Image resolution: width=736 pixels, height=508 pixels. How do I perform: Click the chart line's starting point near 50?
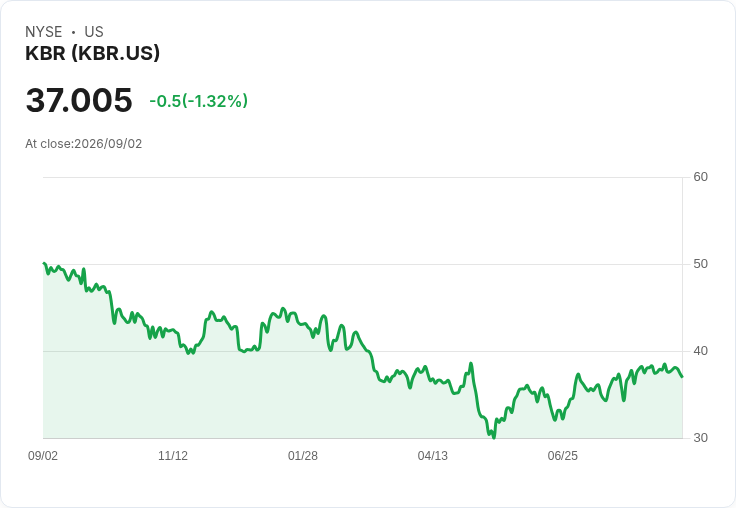[x=44, y=263]
